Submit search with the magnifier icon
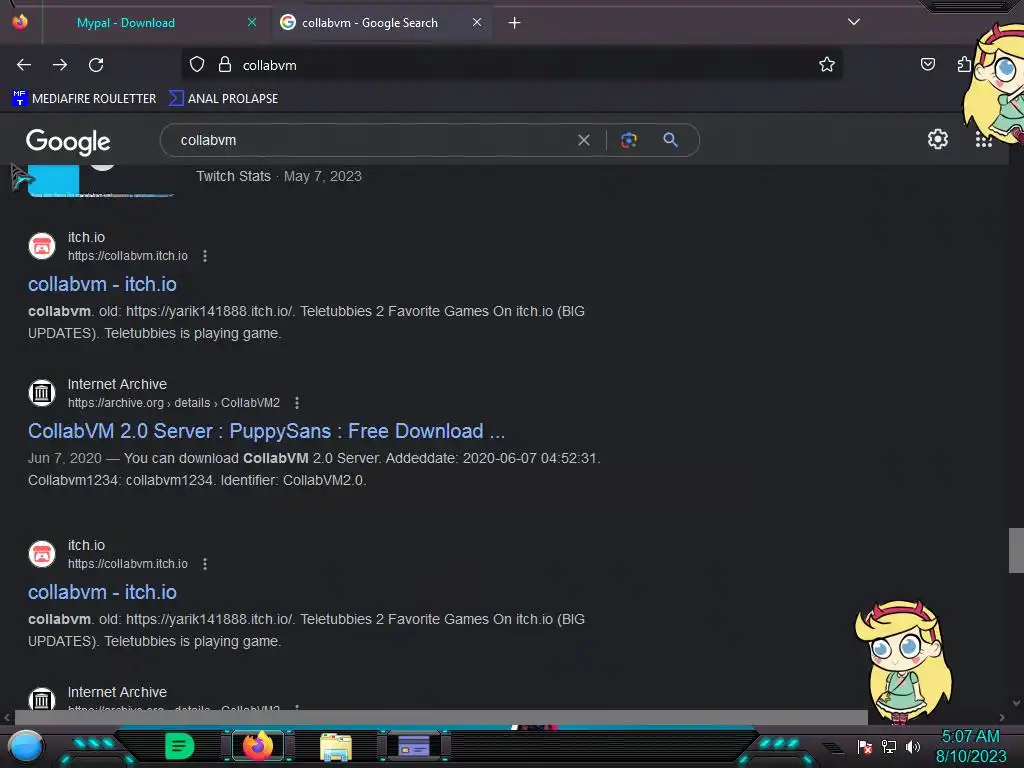This screenshot has width=1024, height=768. tap(670, 140)
